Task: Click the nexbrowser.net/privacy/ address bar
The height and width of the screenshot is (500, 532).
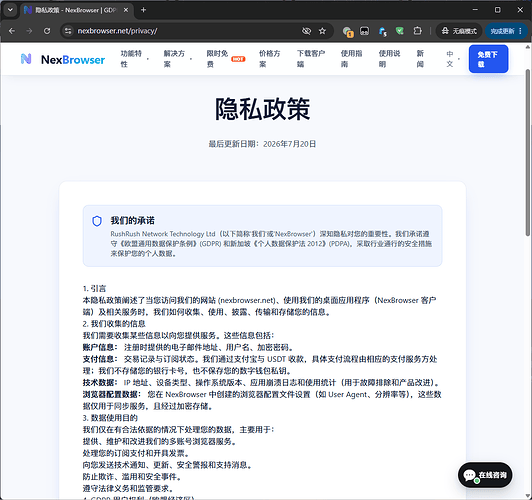Action: point(117,31)
